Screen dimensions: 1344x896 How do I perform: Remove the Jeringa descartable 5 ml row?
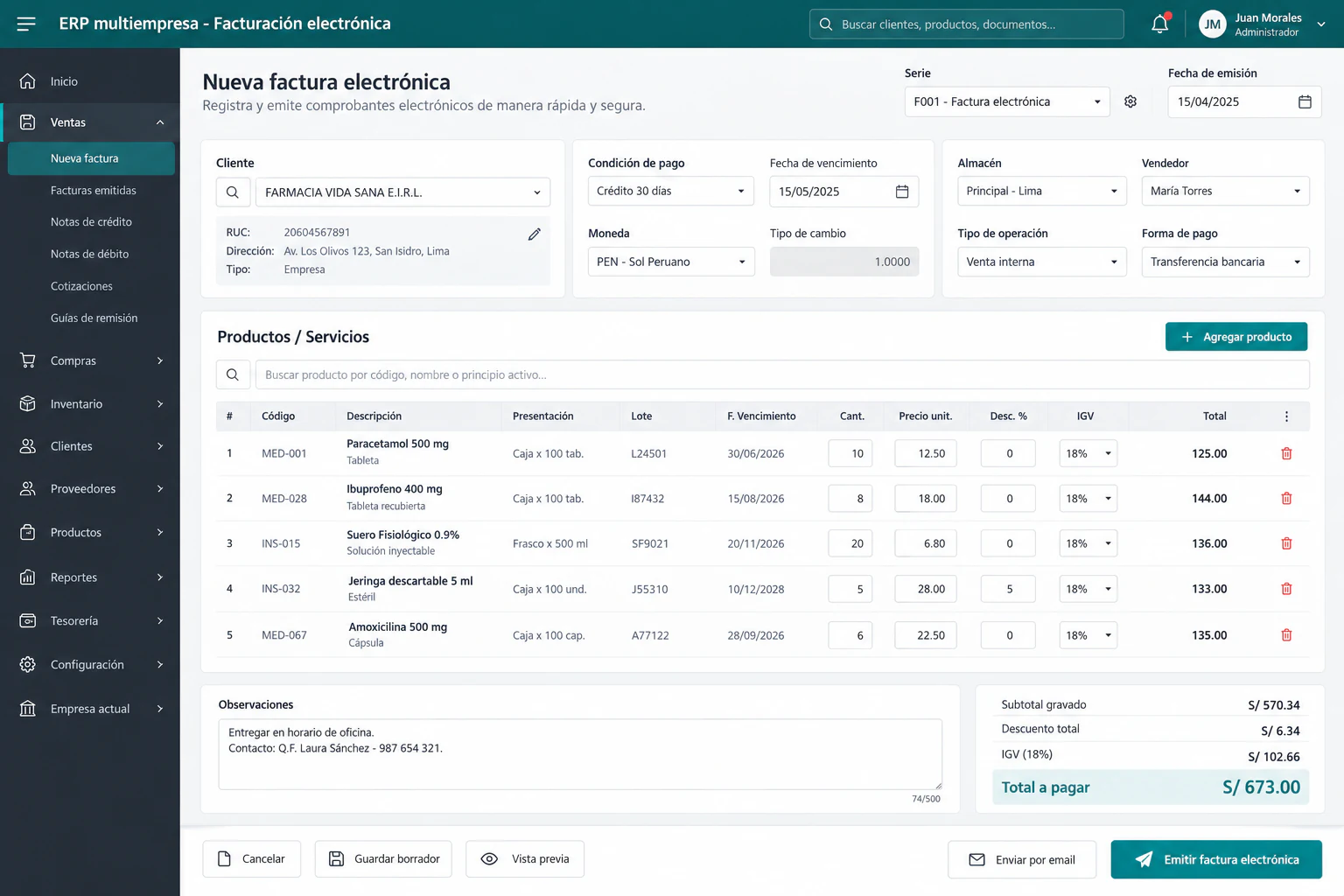pyautogui.click(x=1286, y=589)
